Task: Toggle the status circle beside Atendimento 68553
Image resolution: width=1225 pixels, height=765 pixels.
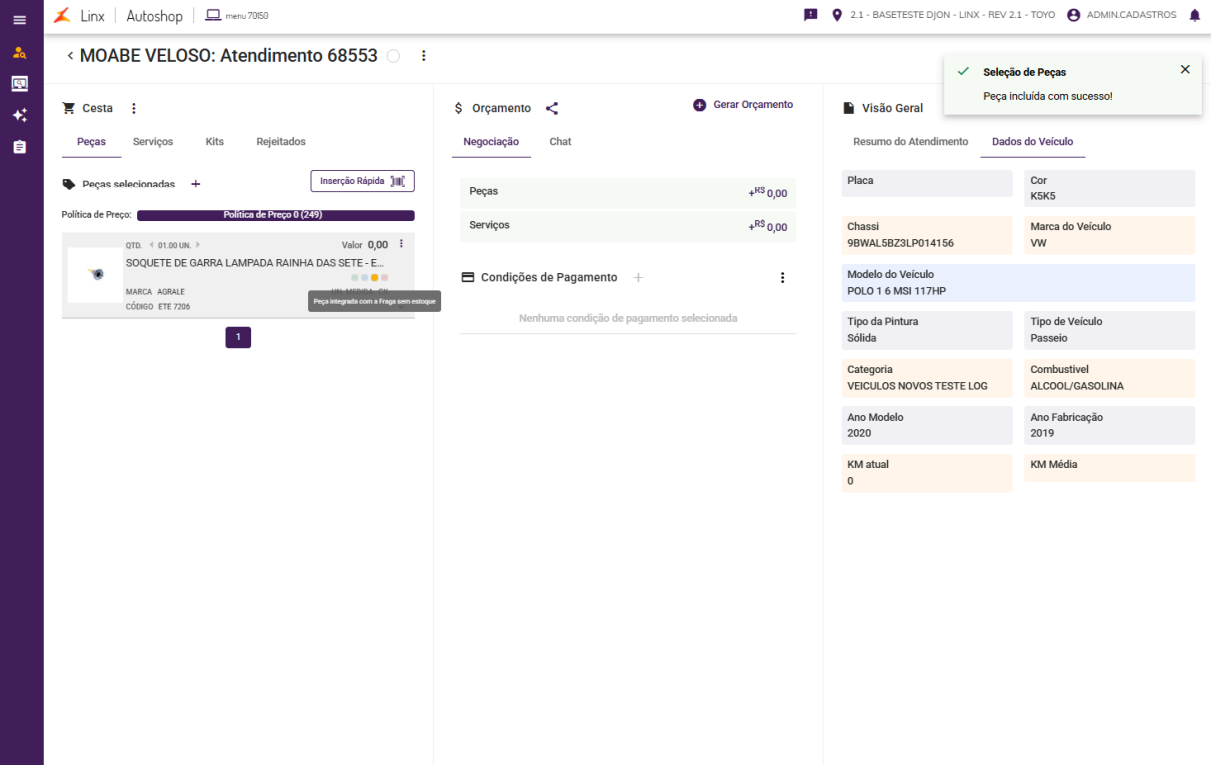Action: click(393, 56)
